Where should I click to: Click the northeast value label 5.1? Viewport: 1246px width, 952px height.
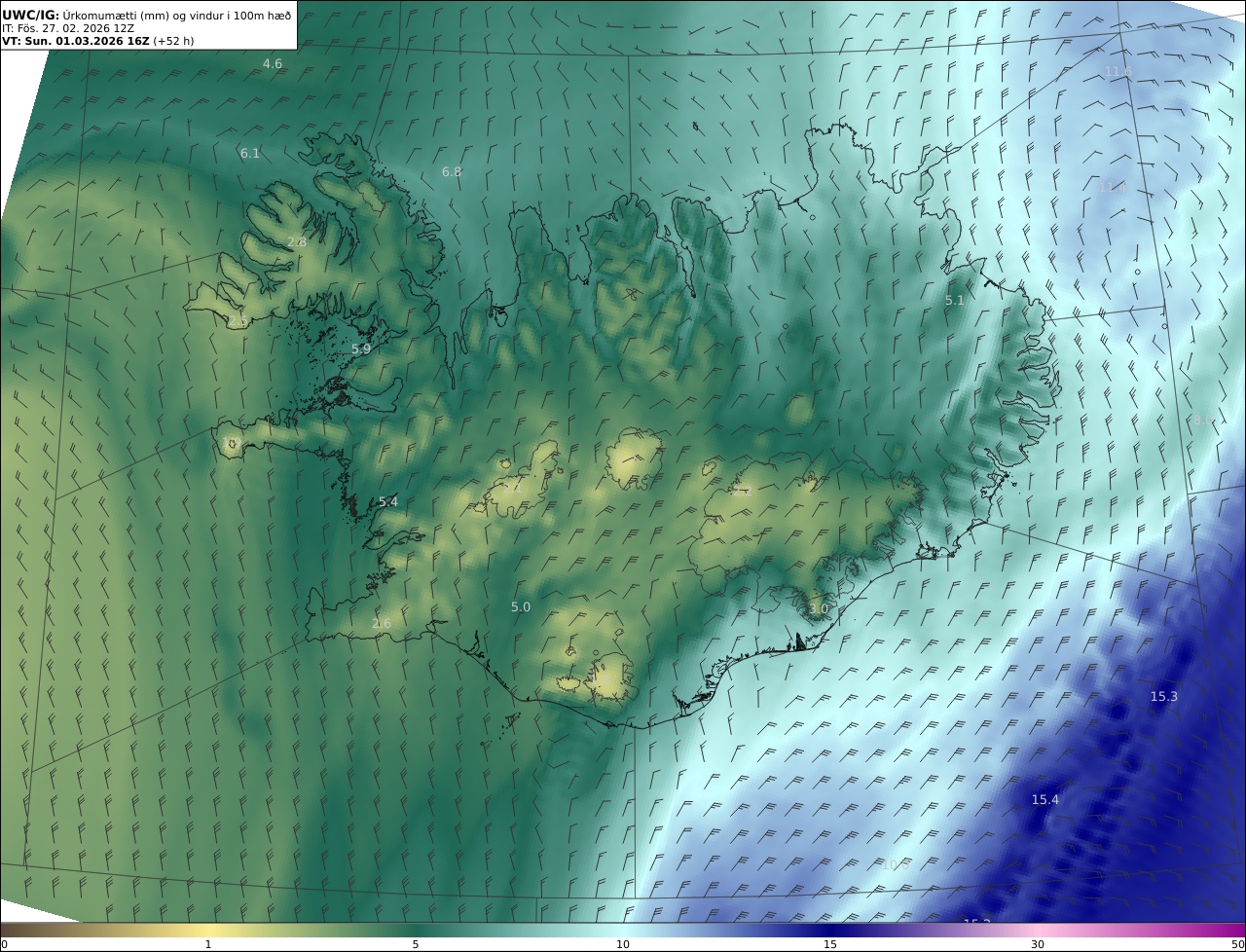pos(955,301)
